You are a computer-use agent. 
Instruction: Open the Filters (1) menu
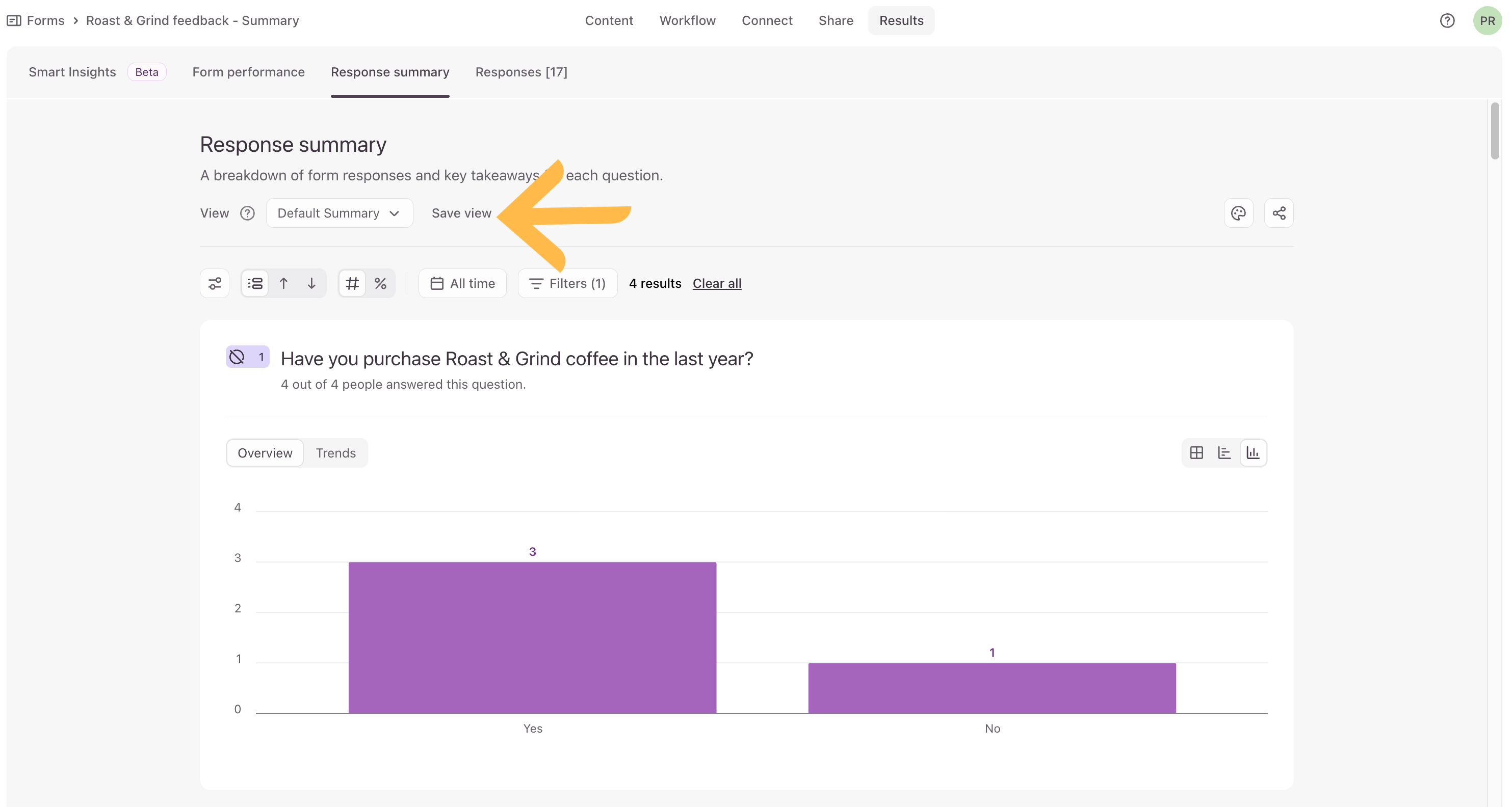coord(567,283)
